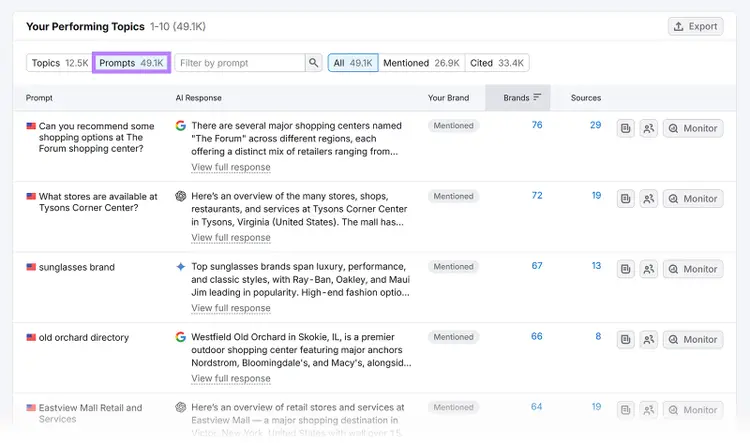750x443 pixels.
Task: View full response for old orchard directory
Action: (231, 378)
